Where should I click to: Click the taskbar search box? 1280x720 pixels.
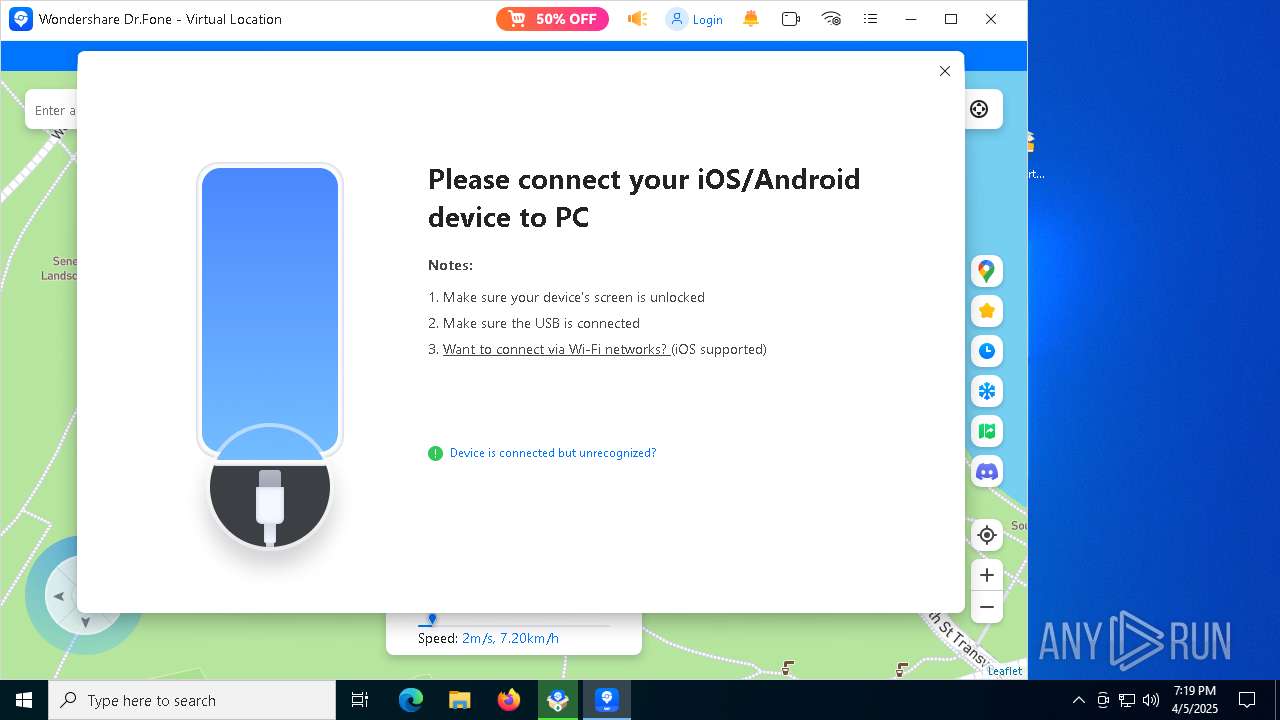pos(192,700)
